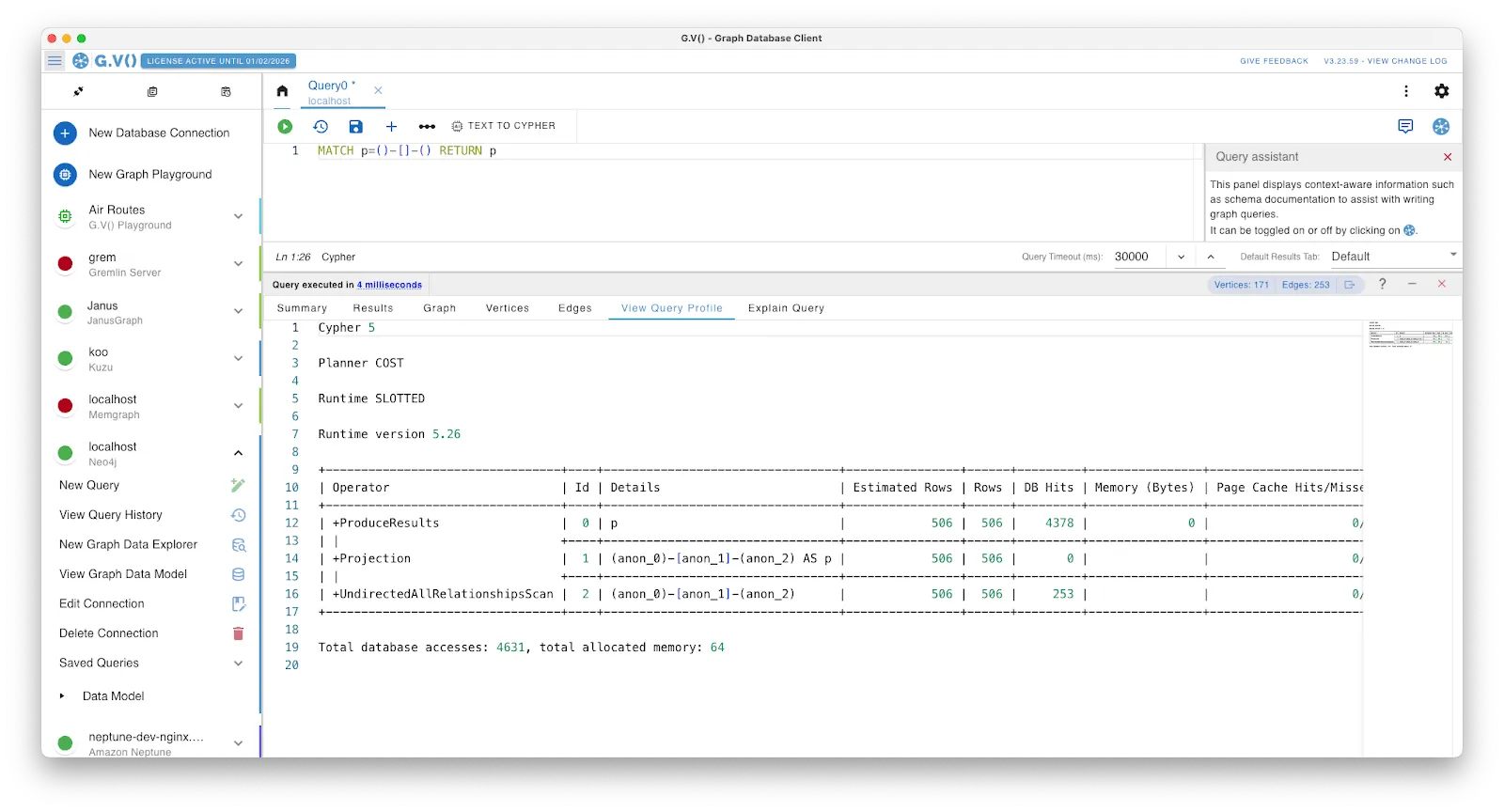The width and height of the screenshot is (1504, 812).
Task: Click New Query under localhost Neo4j
Action: (89, 486)
